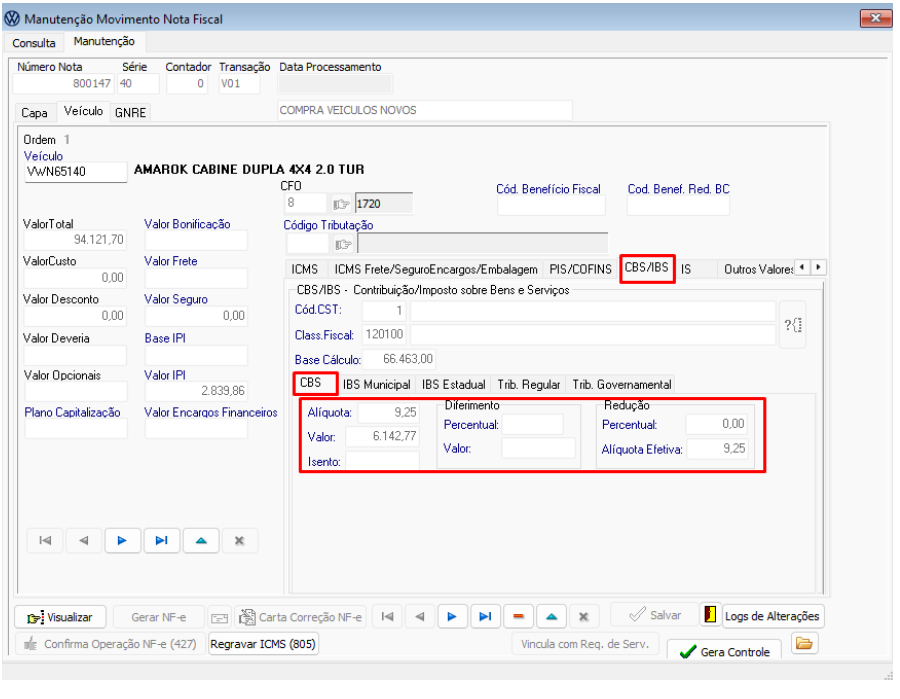900x699 pixels.
Task: Open the Class. Fiscal help lookup icon
Action: 792,323
